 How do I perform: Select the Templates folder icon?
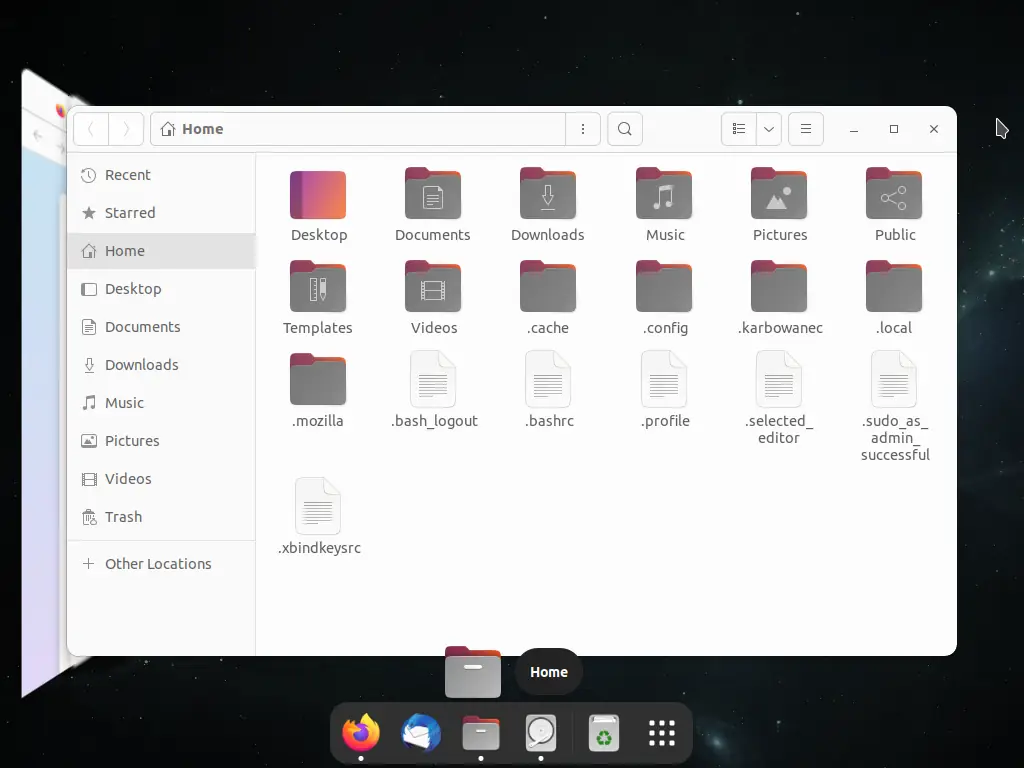pos(318,286)
